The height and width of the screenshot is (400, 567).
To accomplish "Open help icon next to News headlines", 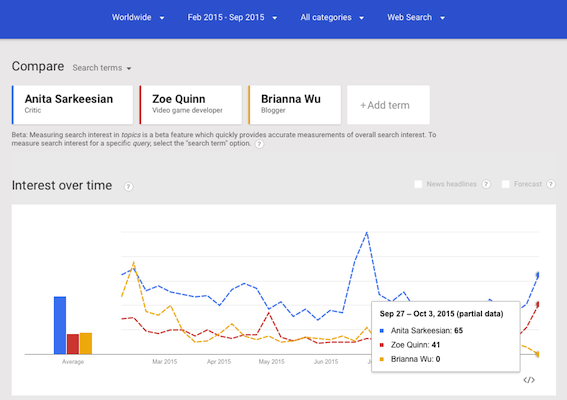I will tap(486, 184).
